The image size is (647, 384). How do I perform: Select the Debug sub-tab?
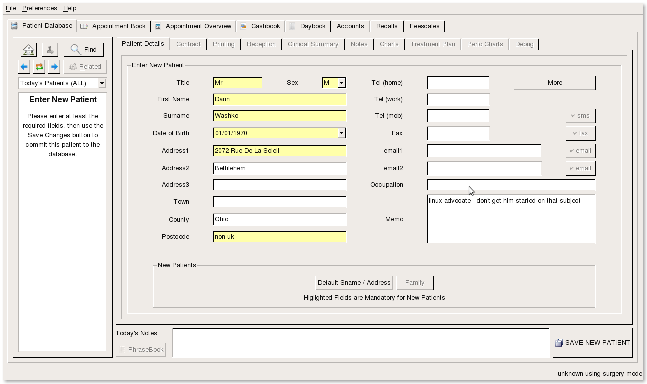coord(524,44)
